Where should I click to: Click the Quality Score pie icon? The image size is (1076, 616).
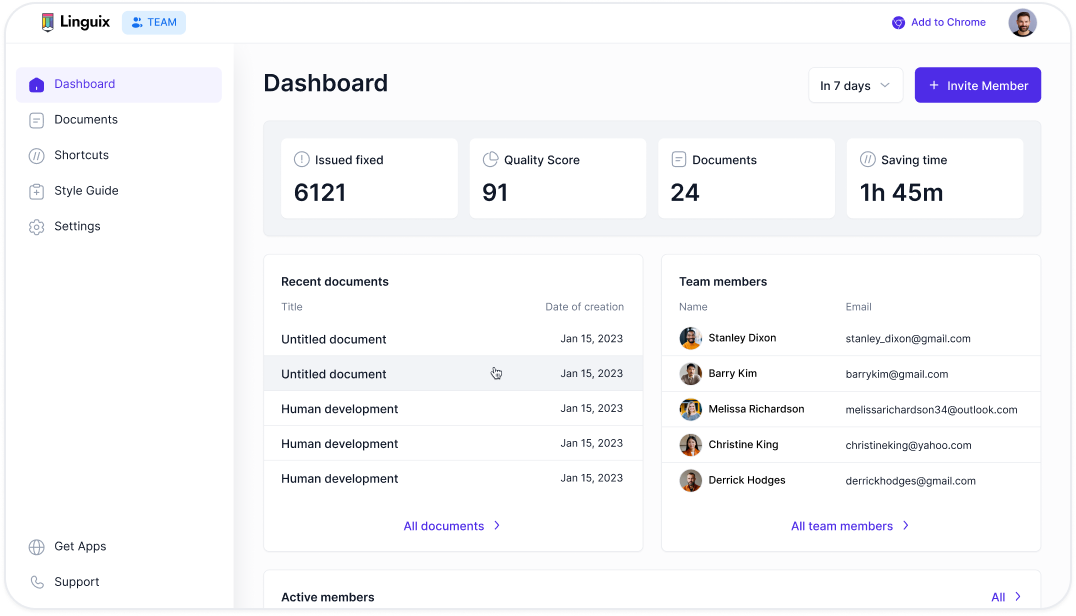pos(490,160)
